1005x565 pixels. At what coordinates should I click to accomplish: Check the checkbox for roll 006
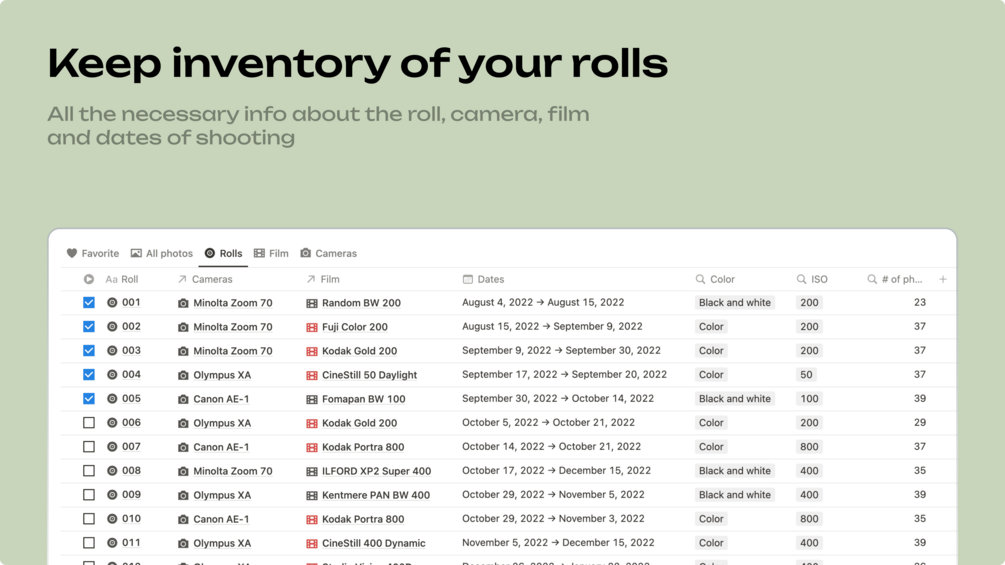[x=89, y=423]
